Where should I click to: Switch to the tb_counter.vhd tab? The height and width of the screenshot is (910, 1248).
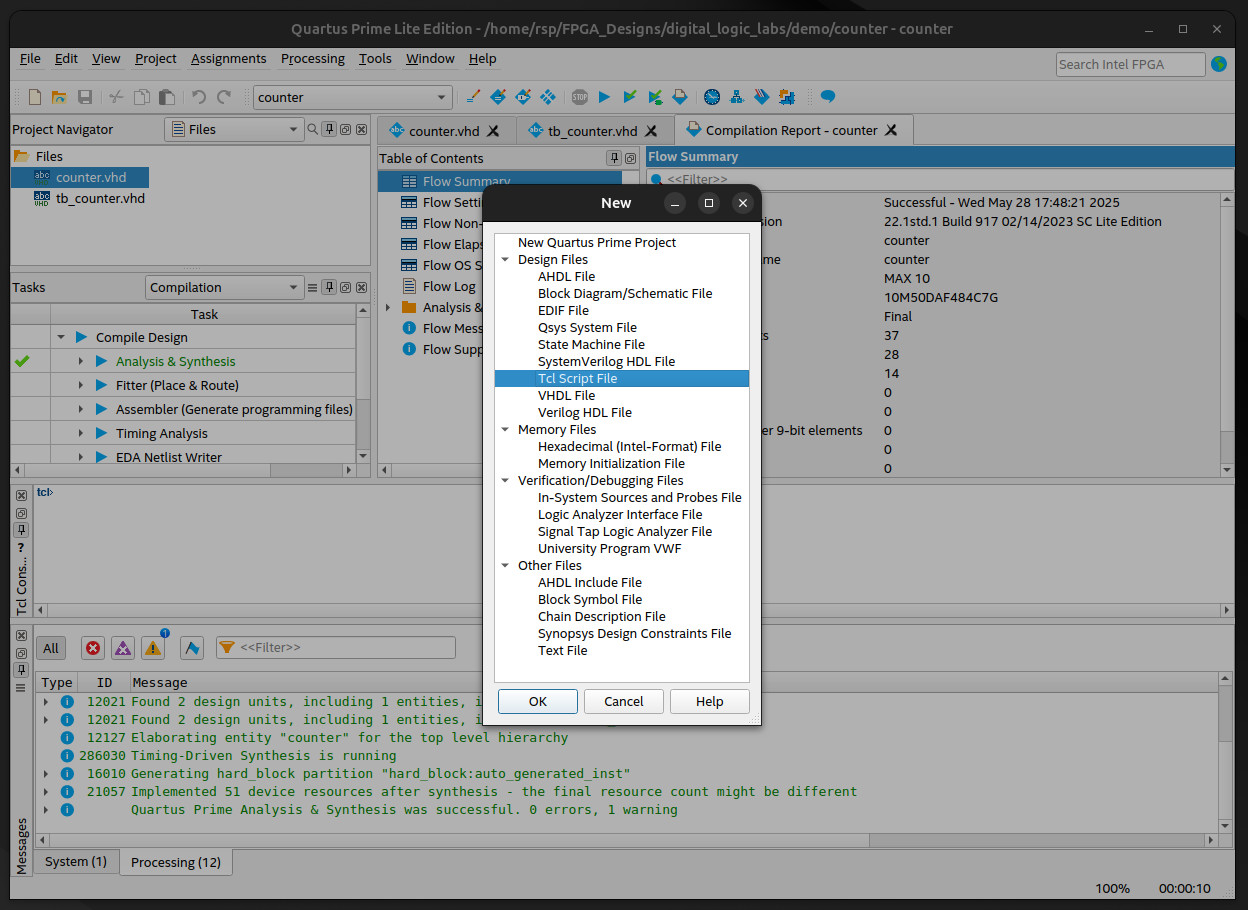592,131
